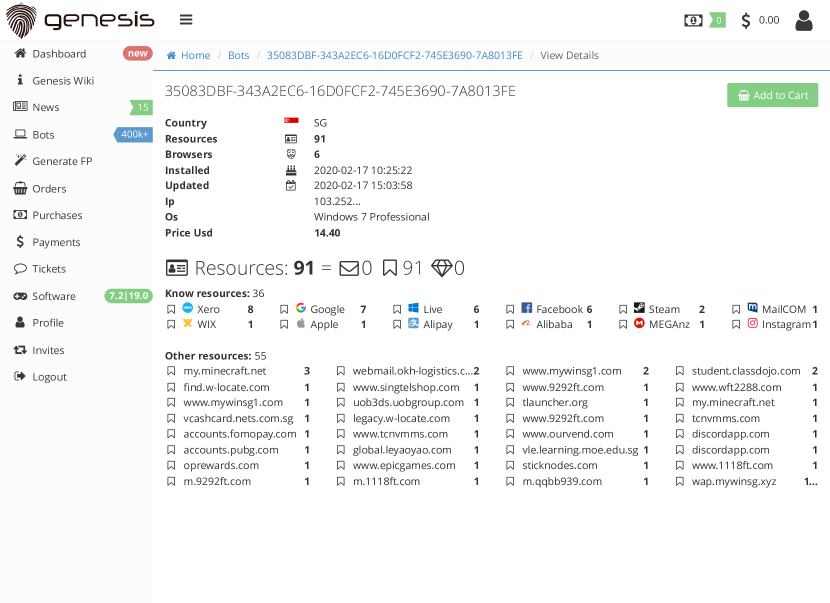Open the cart money icon in header
830x603 pixels.
[x=693, y=21]
